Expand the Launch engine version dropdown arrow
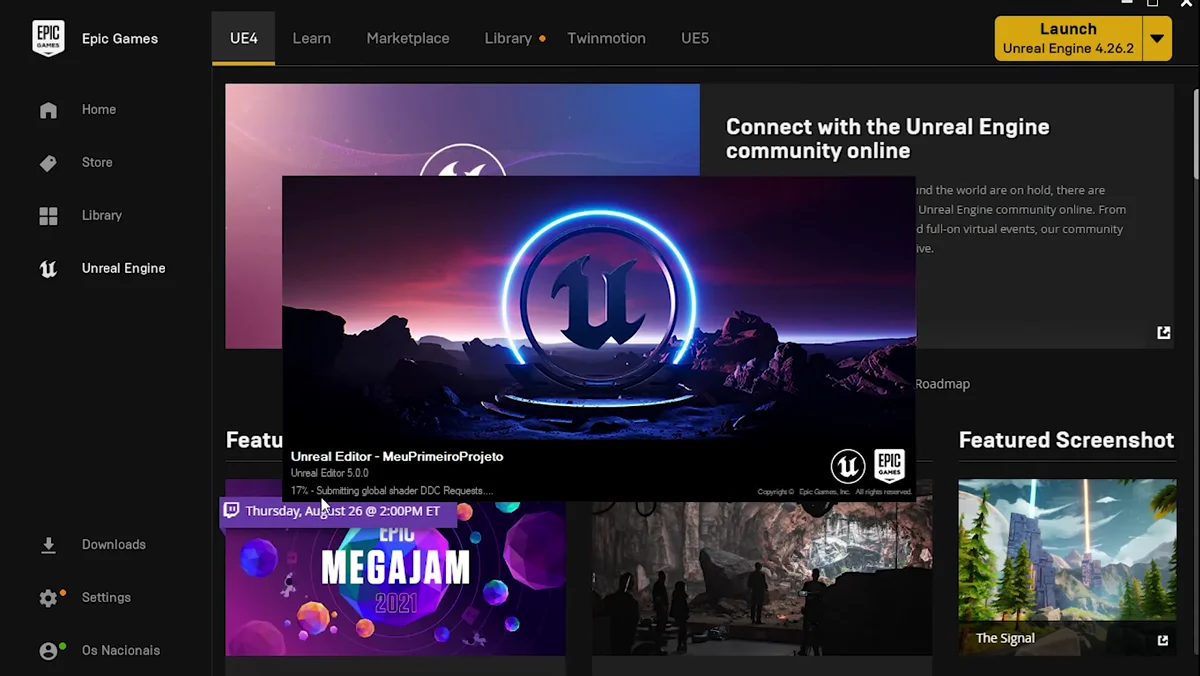The height and width of the screenshot is (676, 1200). 1157,39
